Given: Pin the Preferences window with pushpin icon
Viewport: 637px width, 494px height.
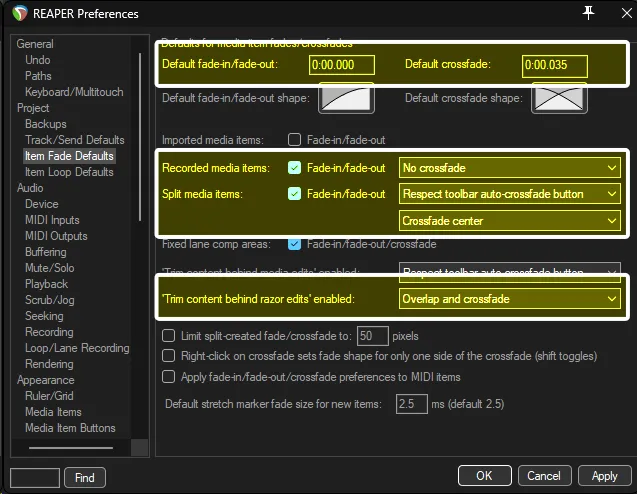Looking at the screenshot, I should [588, 13].
